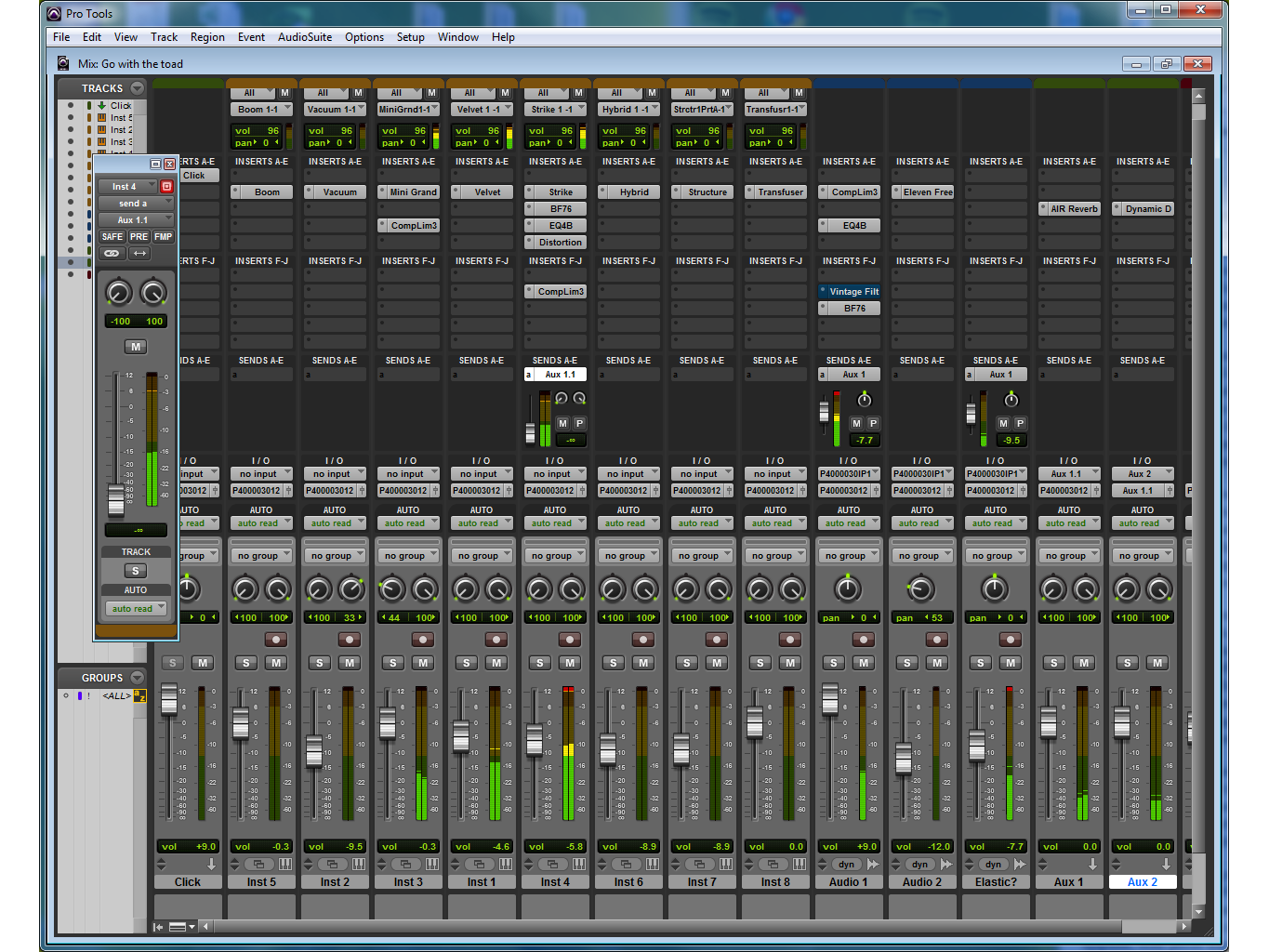Select the Aux 1 track name
1269x952 pixels.
[1068, 882]
